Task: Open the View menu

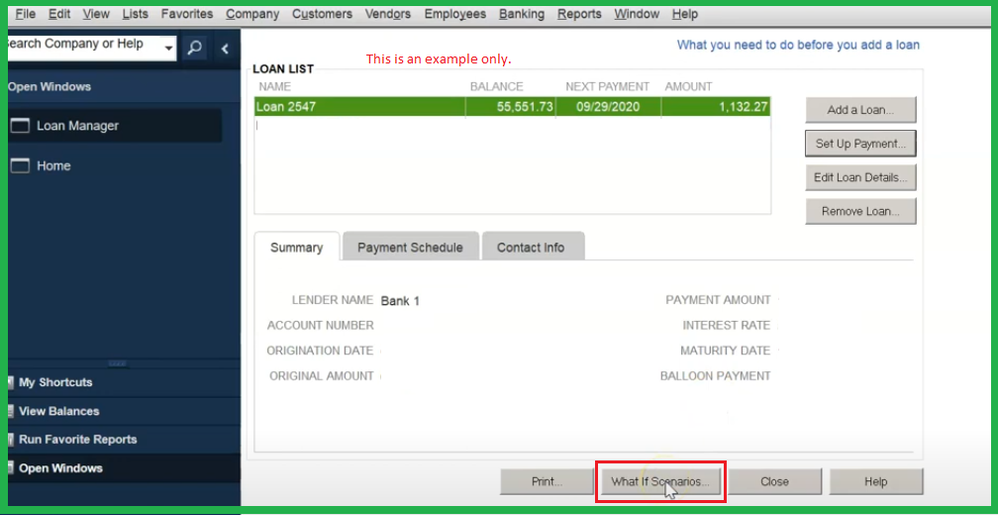Action: click(x=96, y=13)
